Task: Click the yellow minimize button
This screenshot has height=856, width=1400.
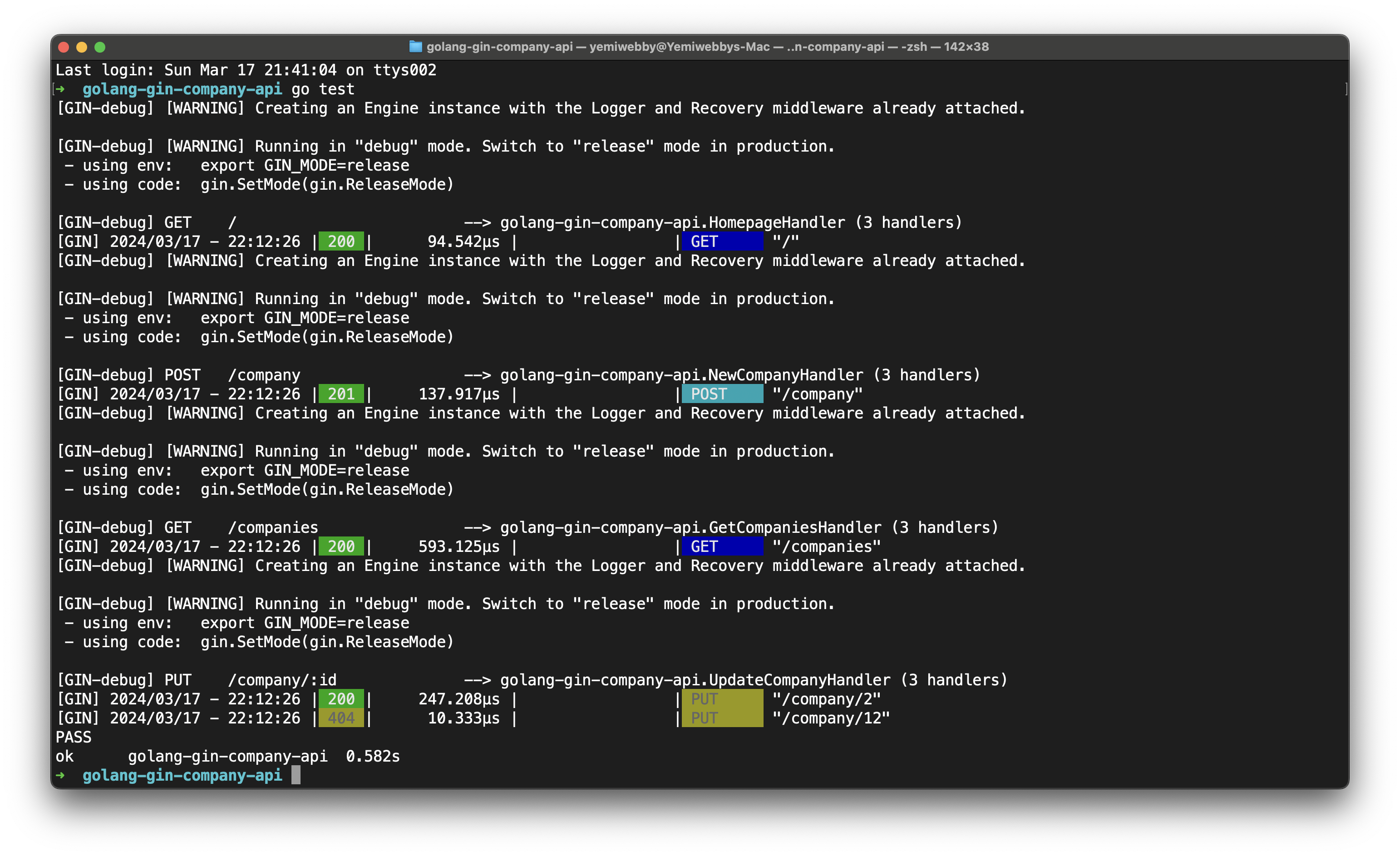Action: coord(82,47)
